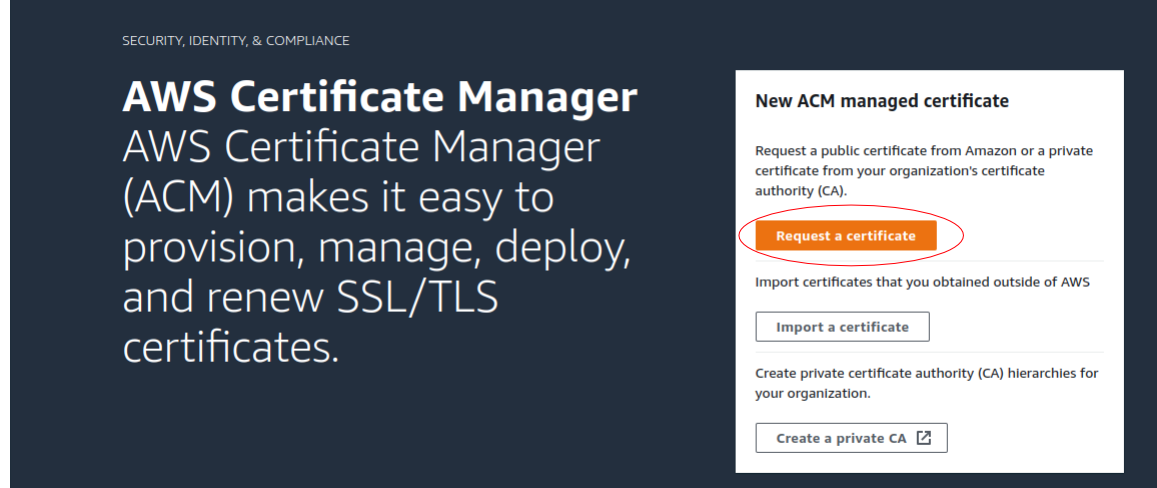Open Import a certificate
Viewport: 1157px width, 488px height.
click(842, 327)
